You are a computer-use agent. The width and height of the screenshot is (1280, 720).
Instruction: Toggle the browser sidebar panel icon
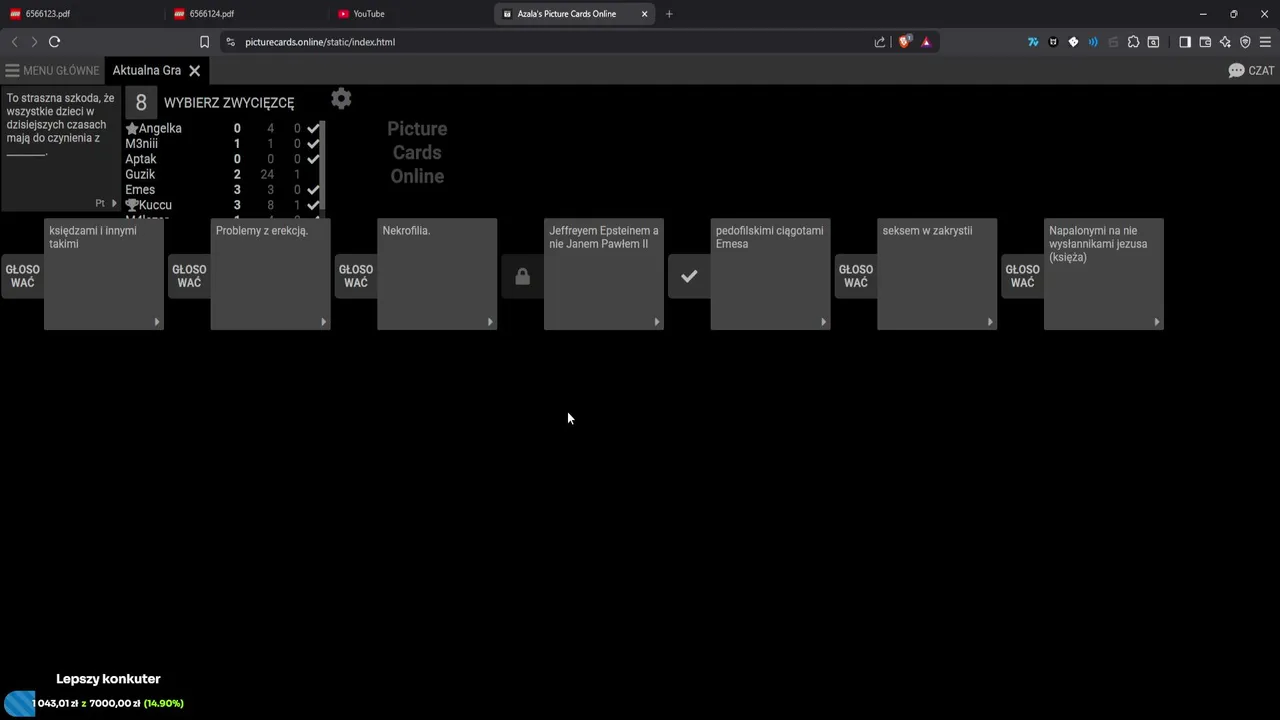click(x=1185, y=42)
